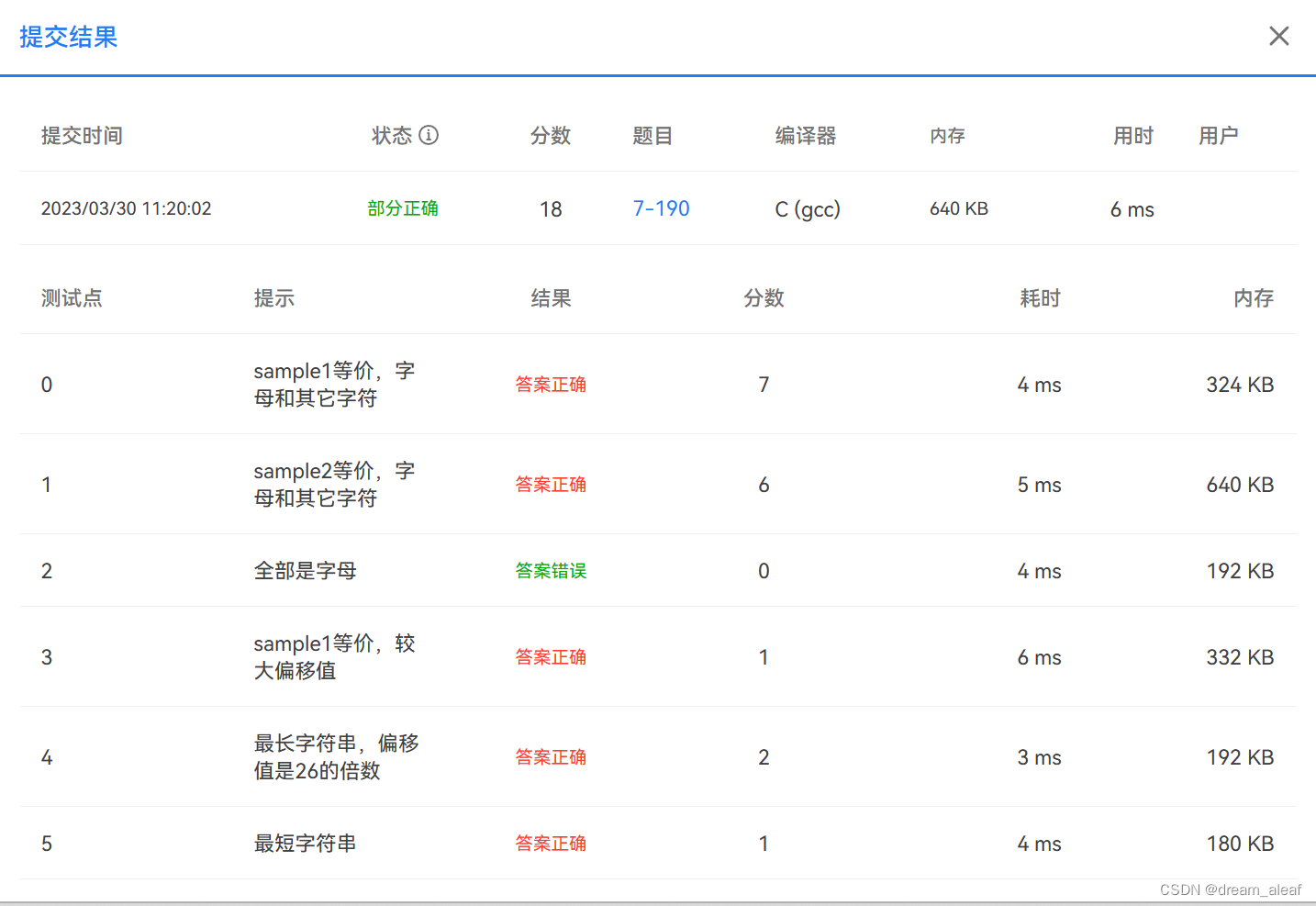Click 640 KB memory in test point 1

point(1240,485)
